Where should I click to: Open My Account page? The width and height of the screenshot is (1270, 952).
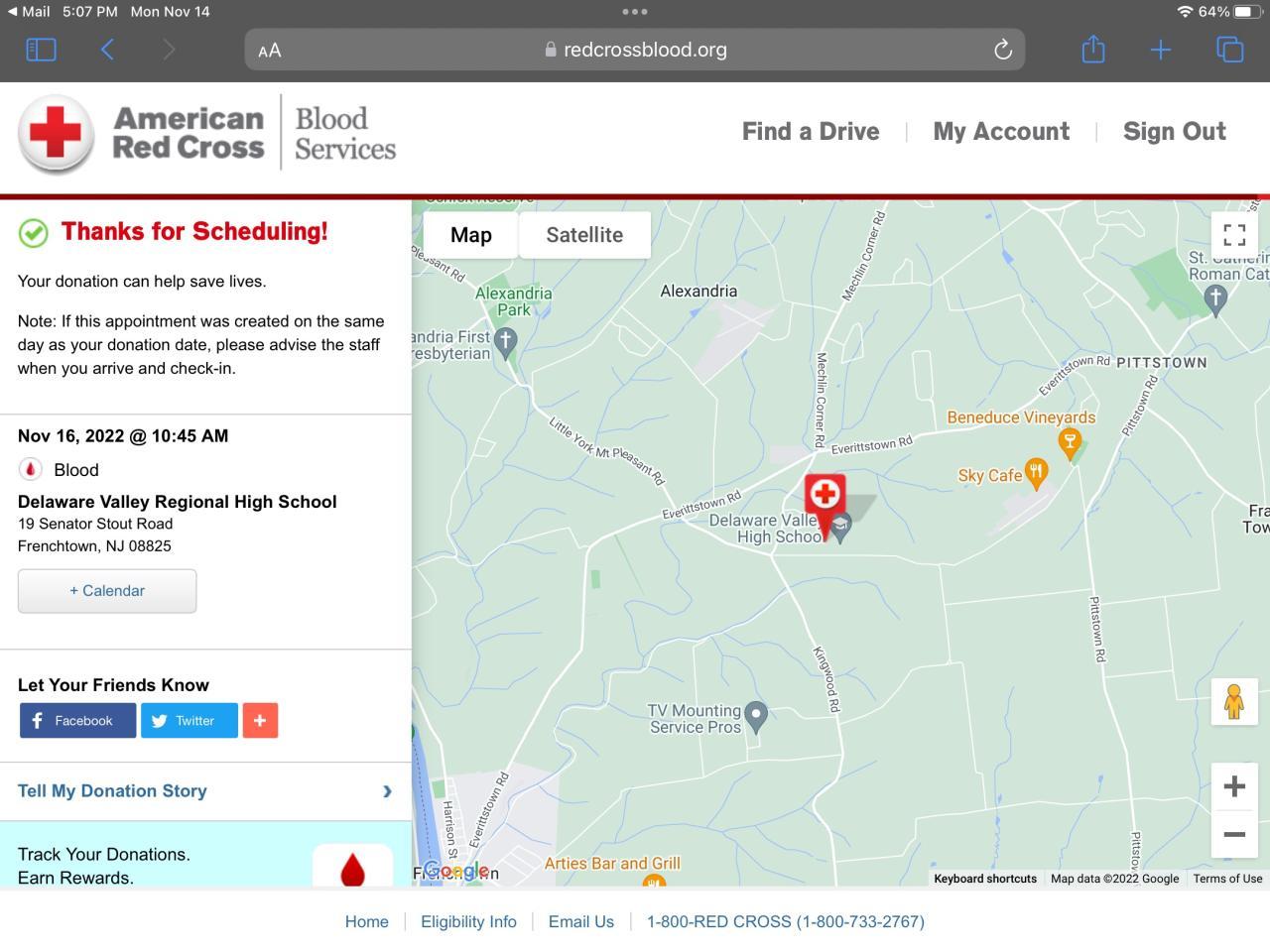(x=1001, y=132)
